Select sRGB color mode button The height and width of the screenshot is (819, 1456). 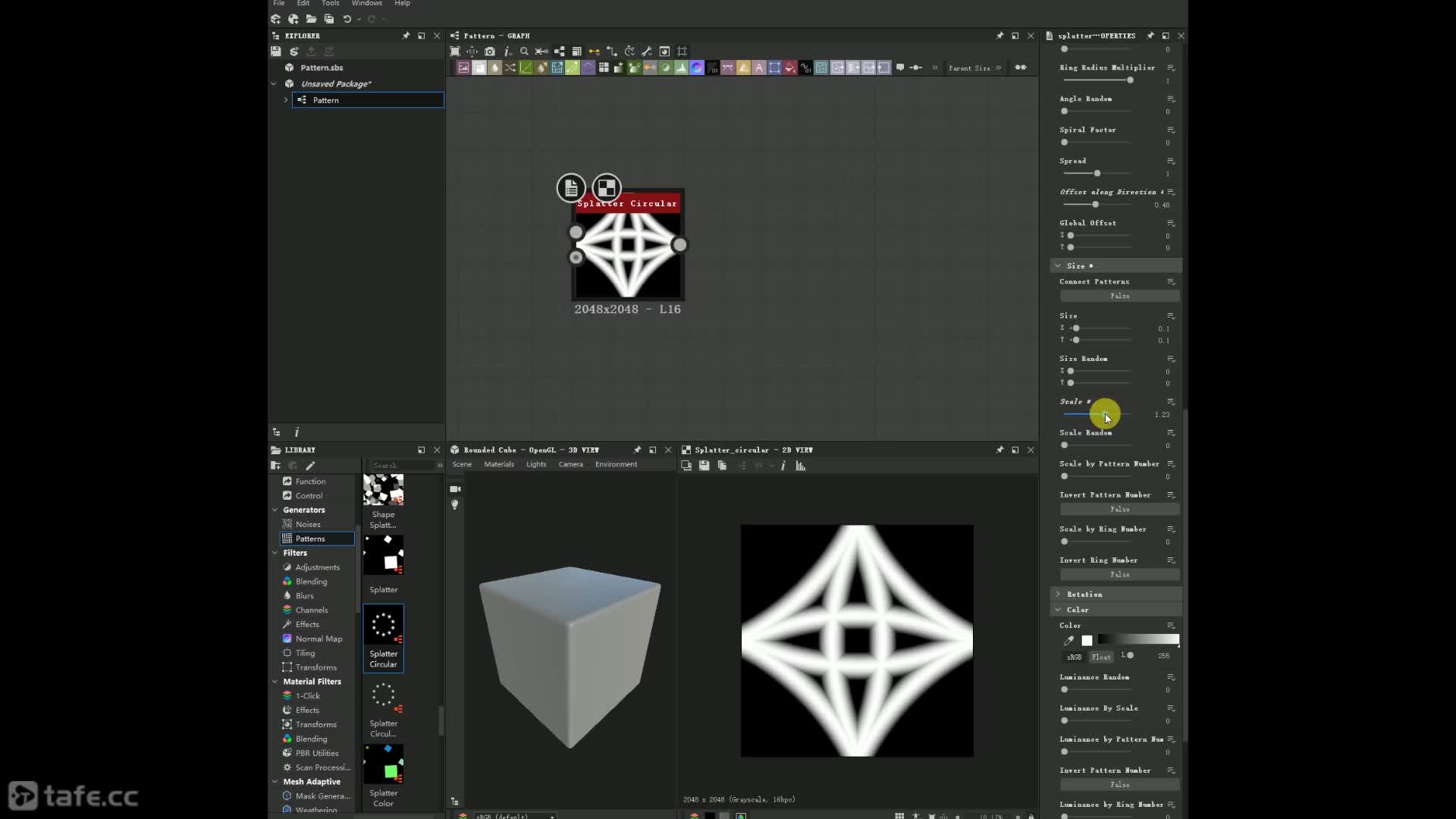(1075, 657)
